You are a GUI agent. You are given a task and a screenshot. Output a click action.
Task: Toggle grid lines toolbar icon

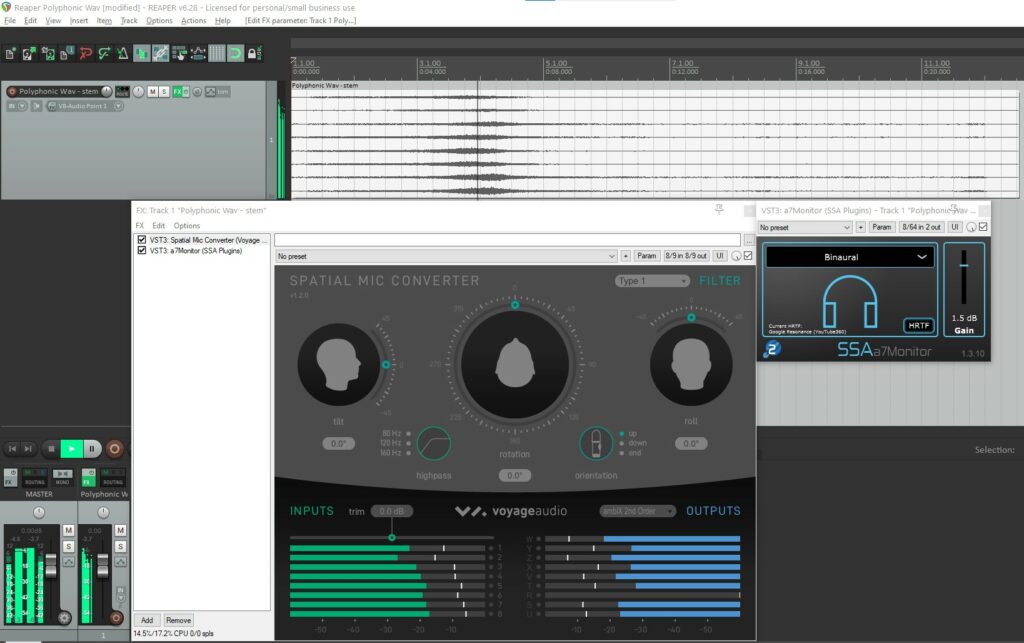point(216,54)
